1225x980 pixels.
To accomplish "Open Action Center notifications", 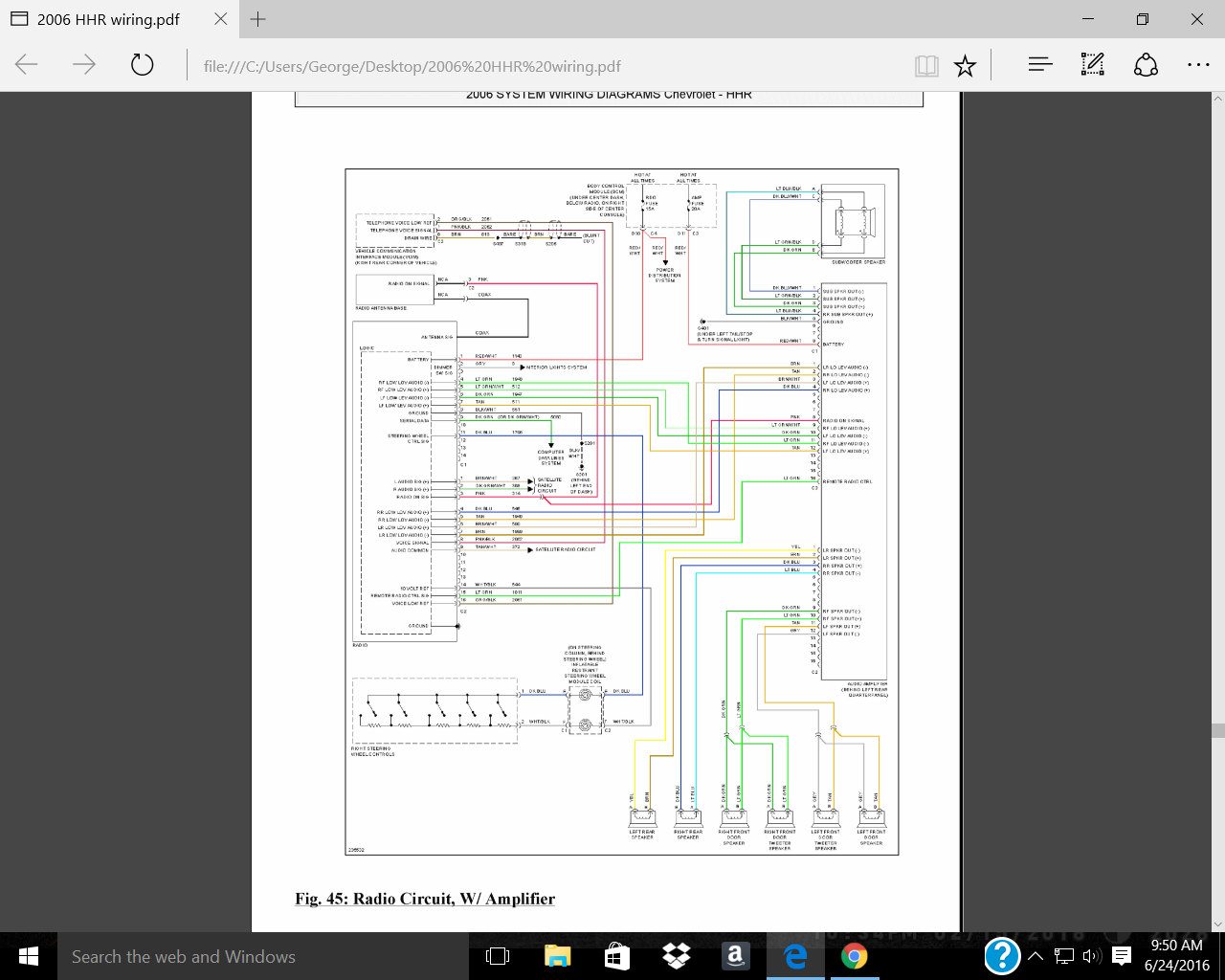I will click(1123, 956).
